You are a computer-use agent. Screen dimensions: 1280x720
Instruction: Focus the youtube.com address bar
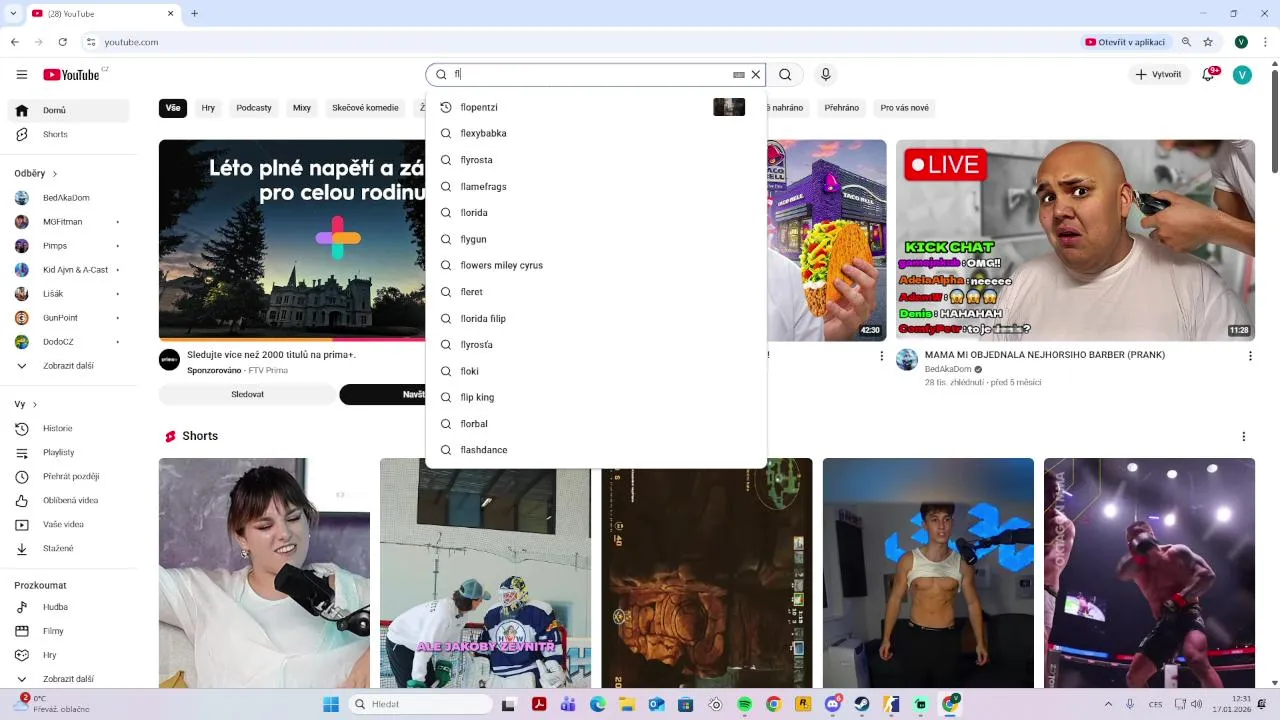coord(578,42)
